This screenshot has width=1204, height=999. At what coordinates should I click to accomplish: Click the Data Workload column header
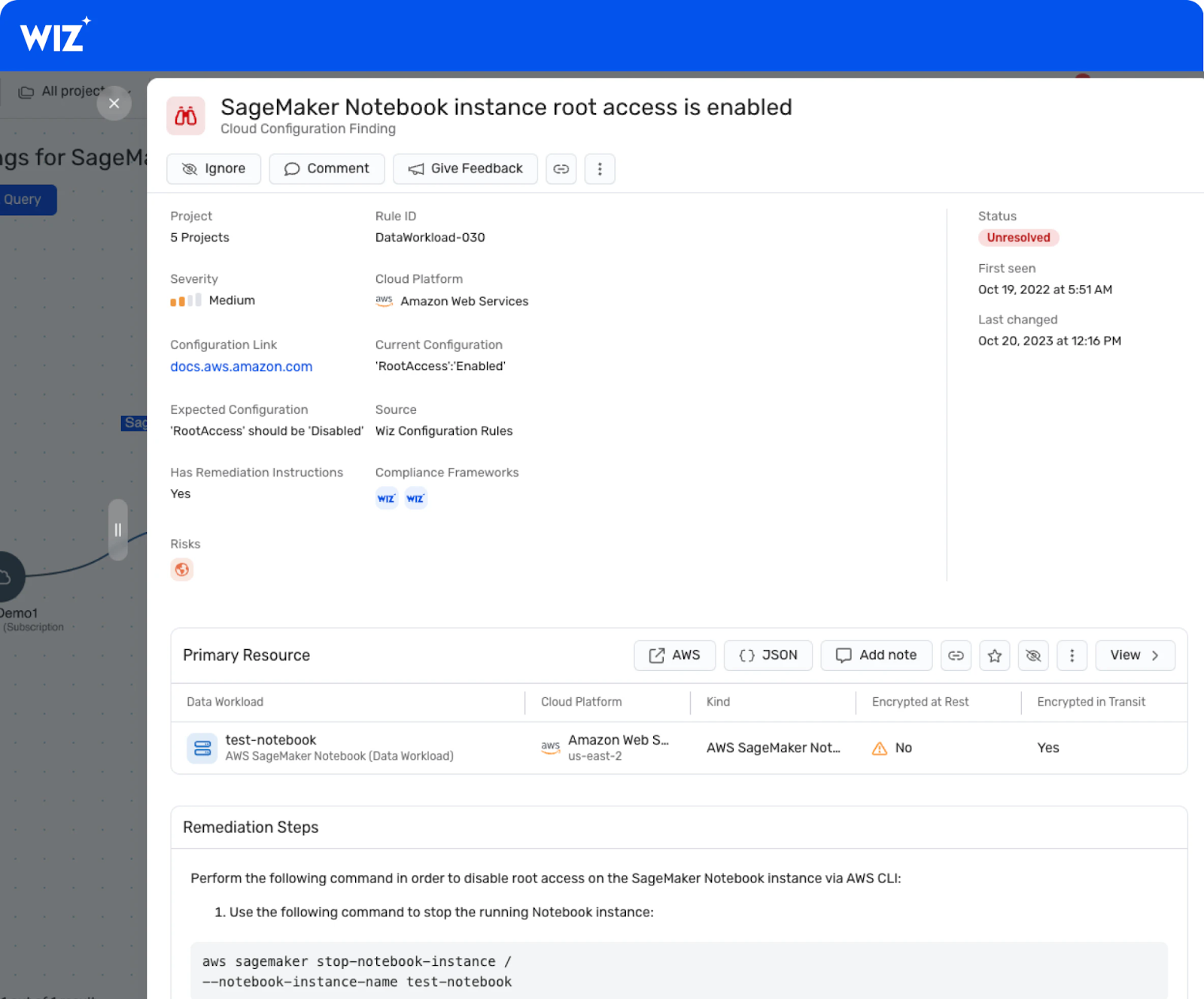[225, 702]
